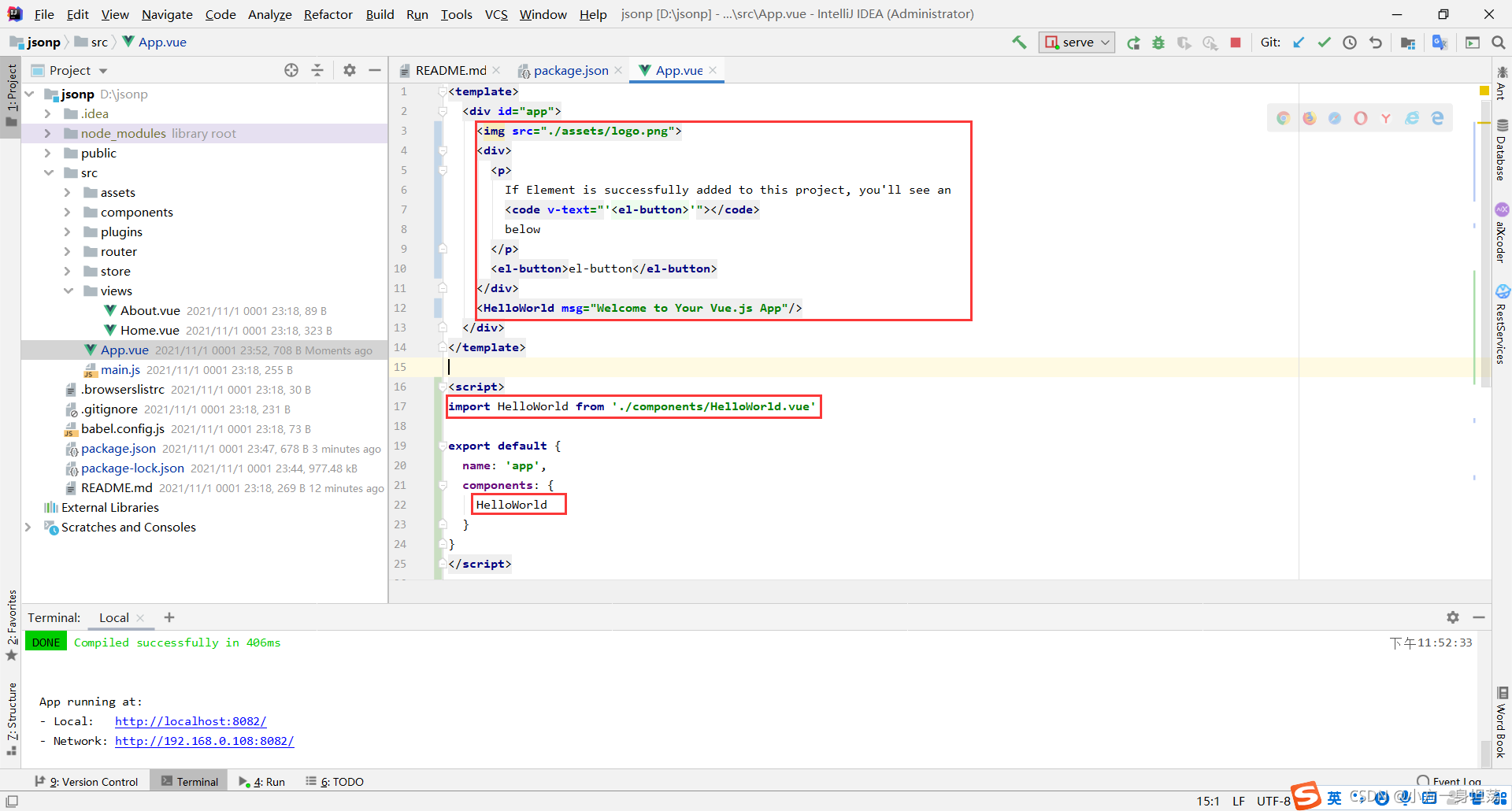1512x811 pixels.
Task: Open the Database side panel
Action: pos(1502,150)
